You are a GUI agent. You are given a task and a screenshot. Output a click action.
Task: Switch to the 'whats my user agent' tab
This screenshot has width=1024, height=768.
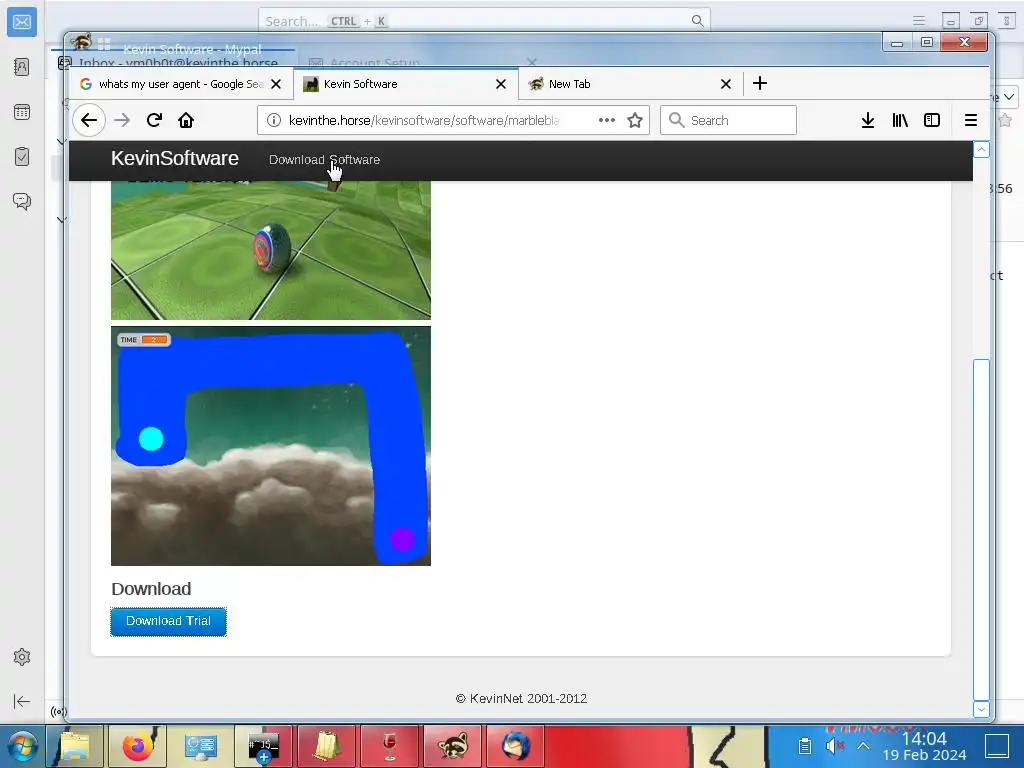point(180,84)
